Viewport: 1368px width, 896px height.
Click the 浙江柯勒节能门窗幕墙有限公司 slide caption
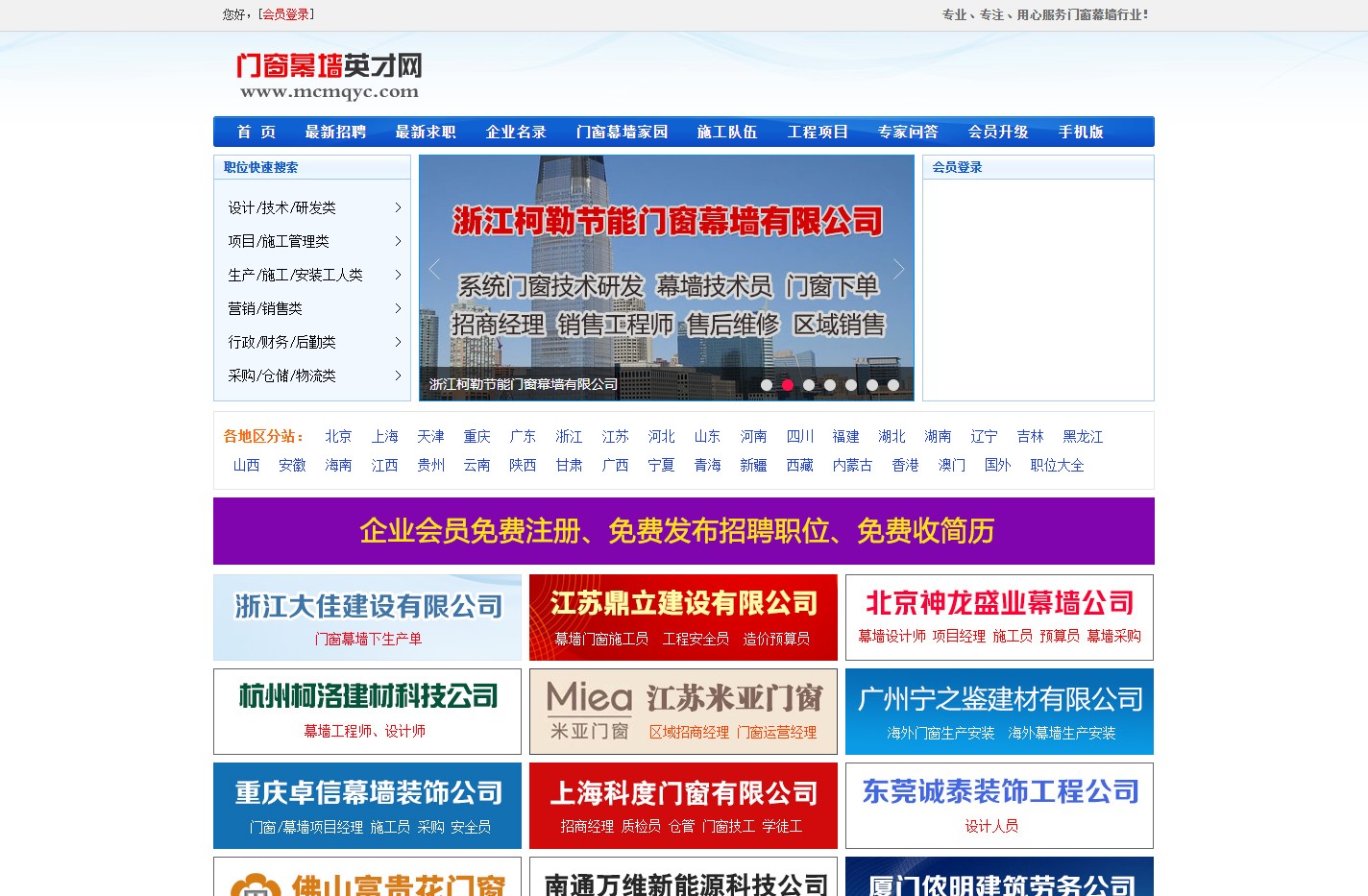524,384
